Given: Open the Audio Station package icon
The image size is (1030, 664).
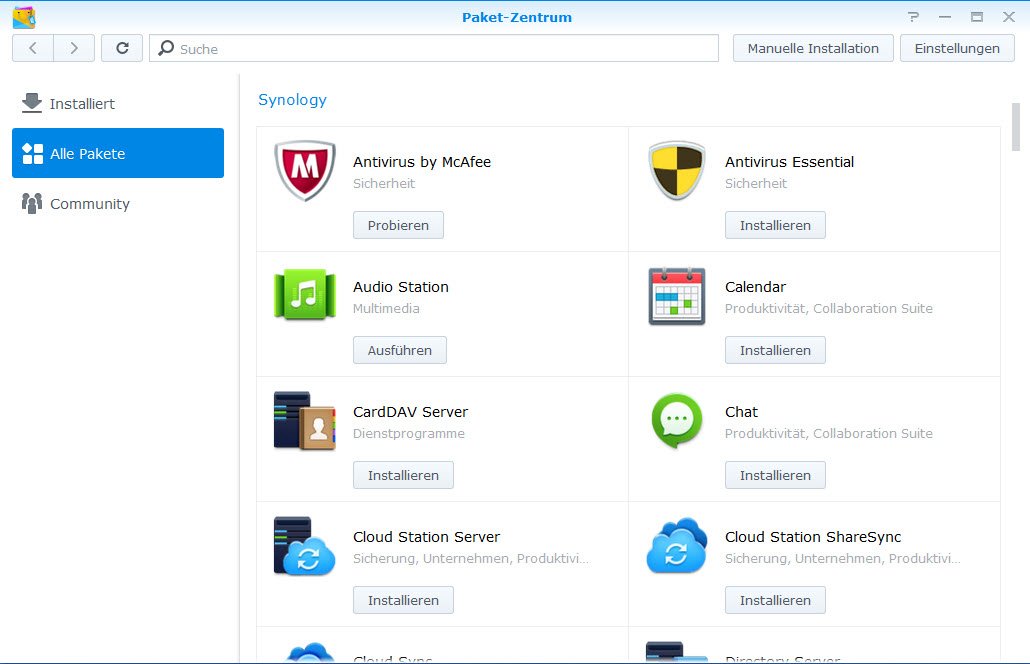Looking at the screenshot, I should pos(305,296).
